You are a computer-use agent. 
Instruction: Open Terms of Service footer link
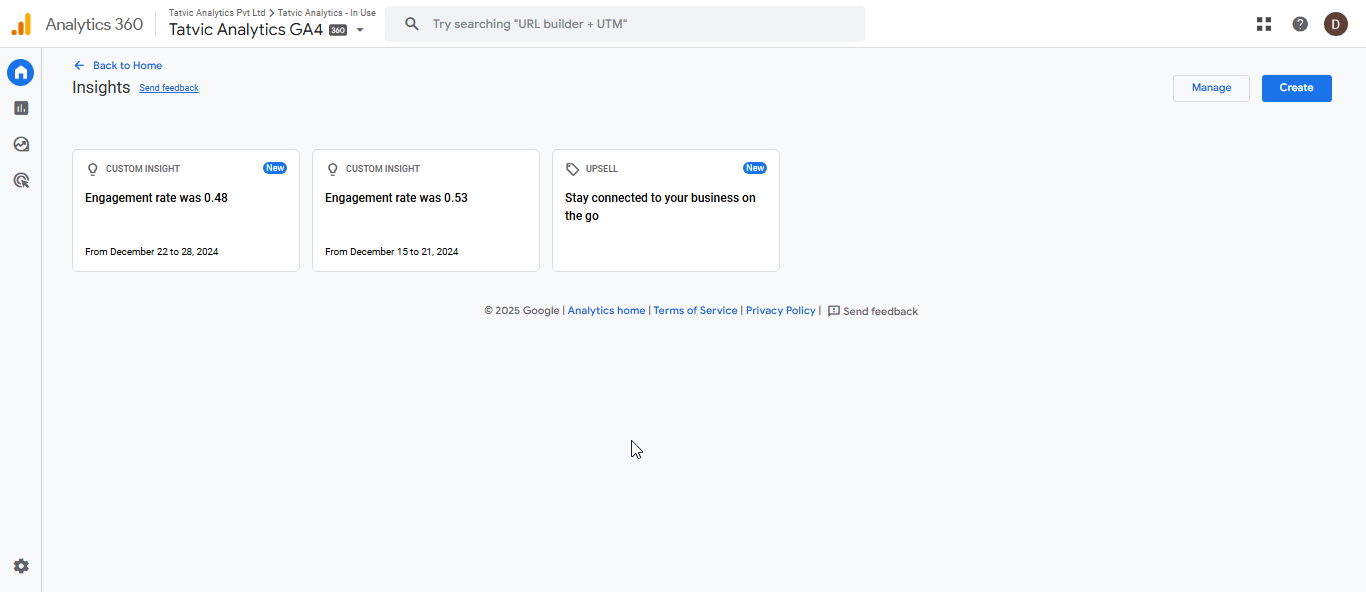point(695,311)
